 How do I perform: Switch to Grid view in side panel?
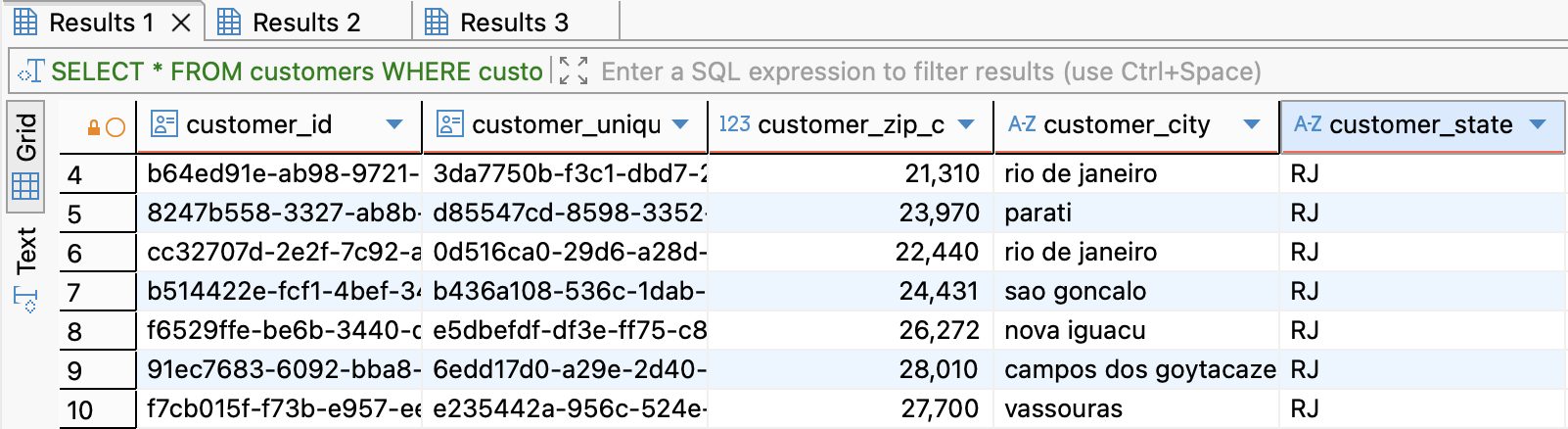tap(25, 157)
